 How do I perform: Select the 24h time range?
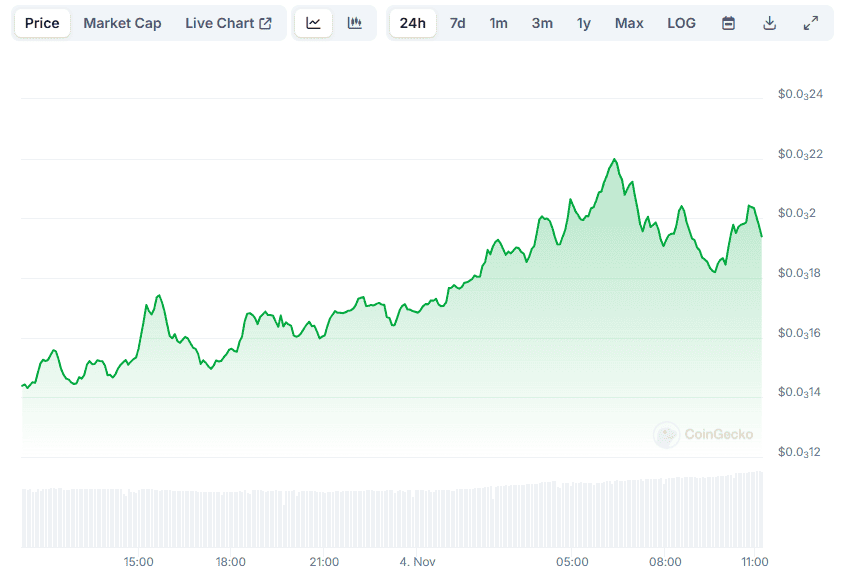point(413,23)
